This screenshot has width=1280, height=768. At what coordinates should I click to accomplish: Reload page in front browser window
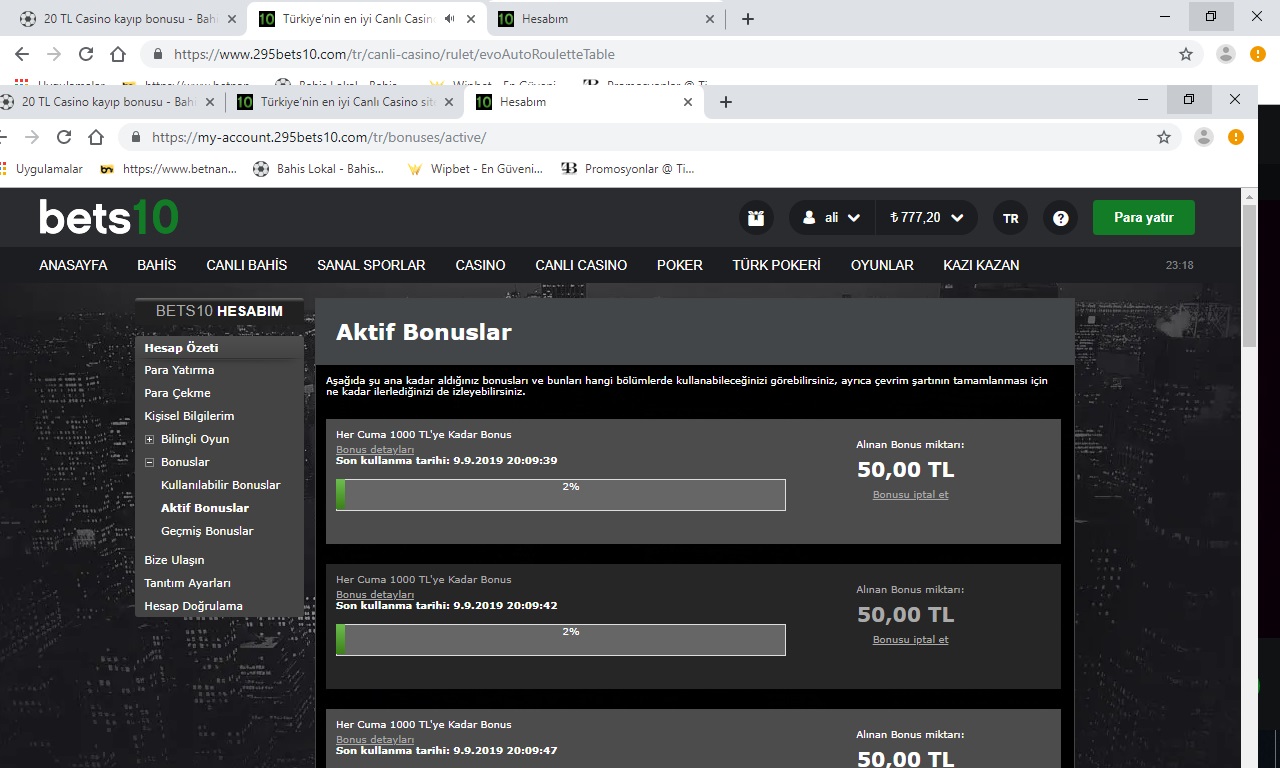(64, 137)
